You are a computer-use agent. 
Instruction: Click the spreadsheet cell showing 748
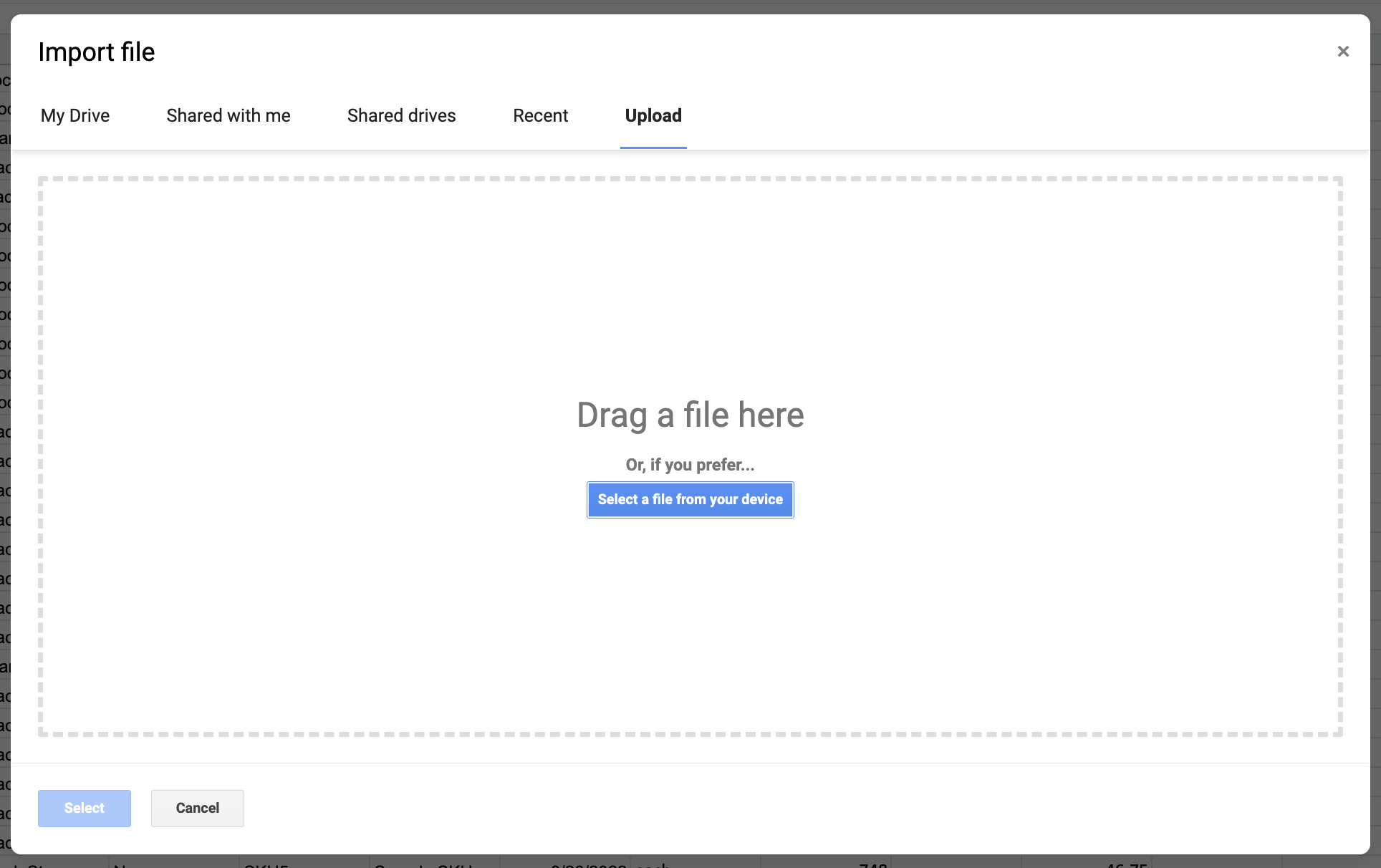click(874, 864)
